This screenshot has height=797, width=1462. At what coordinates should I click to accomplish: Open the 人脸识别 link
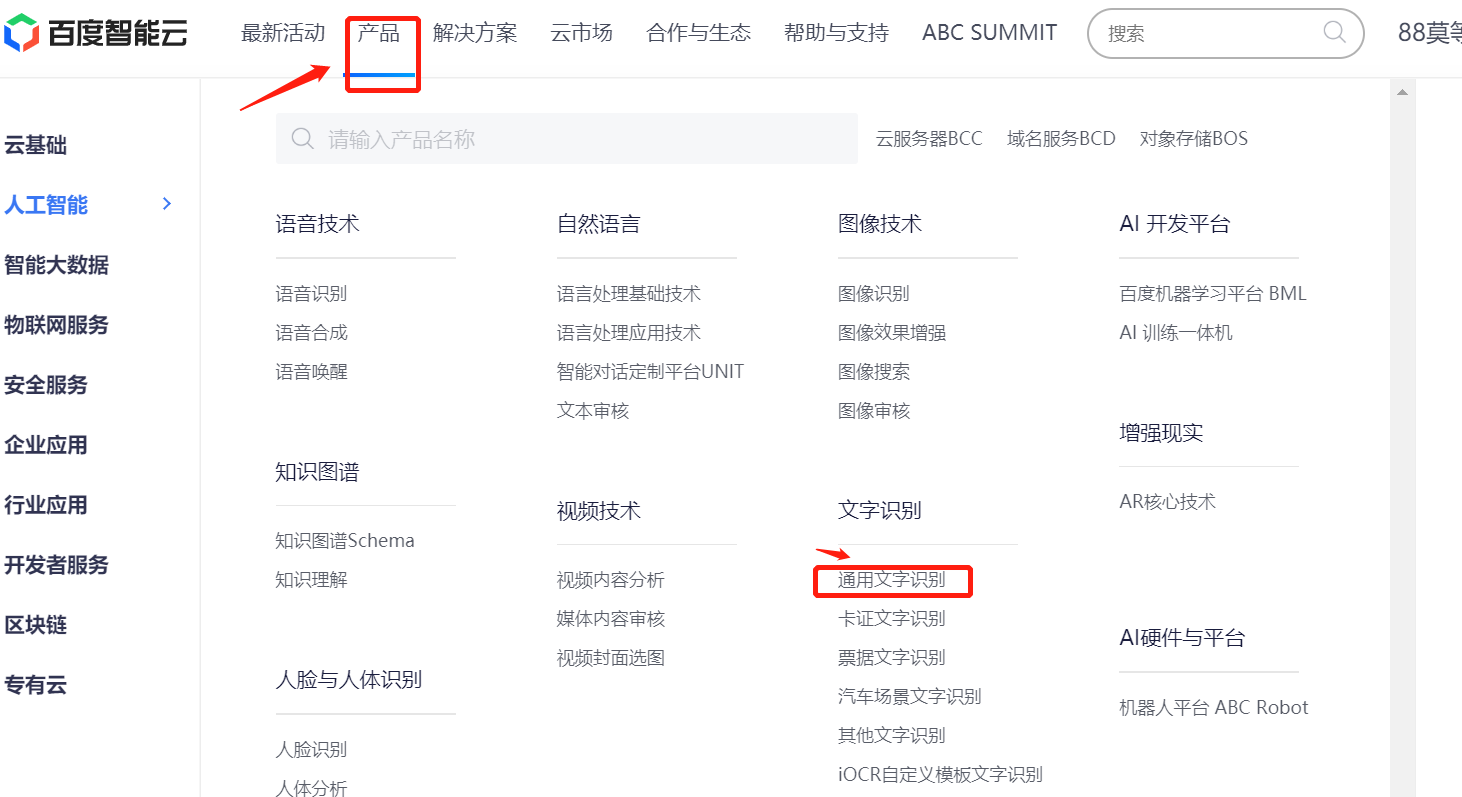pyautogui.click(x=312, y=749)
